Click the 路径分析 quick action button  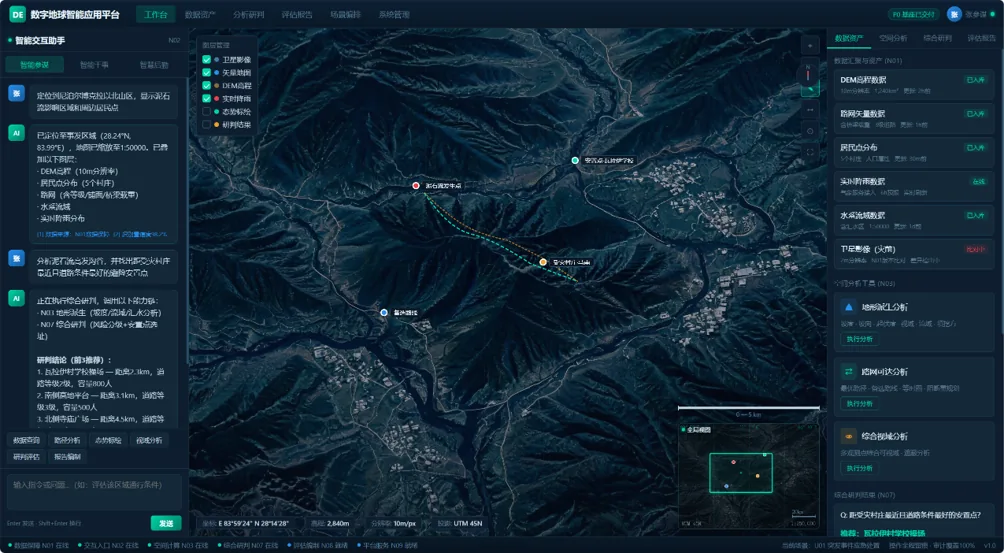(67, 440)
